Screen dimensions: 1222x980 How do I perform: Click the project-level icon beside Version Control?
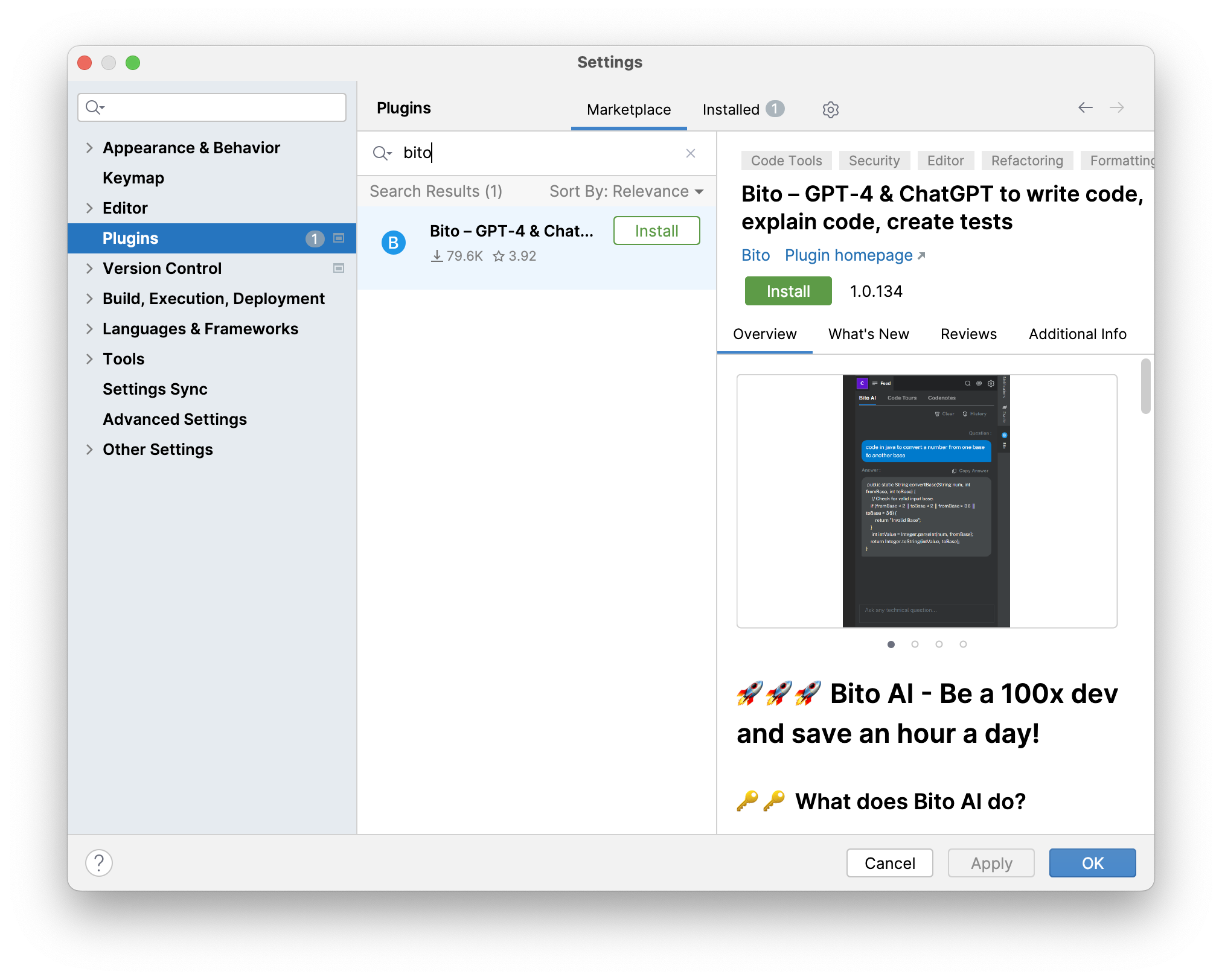[339, 269]
